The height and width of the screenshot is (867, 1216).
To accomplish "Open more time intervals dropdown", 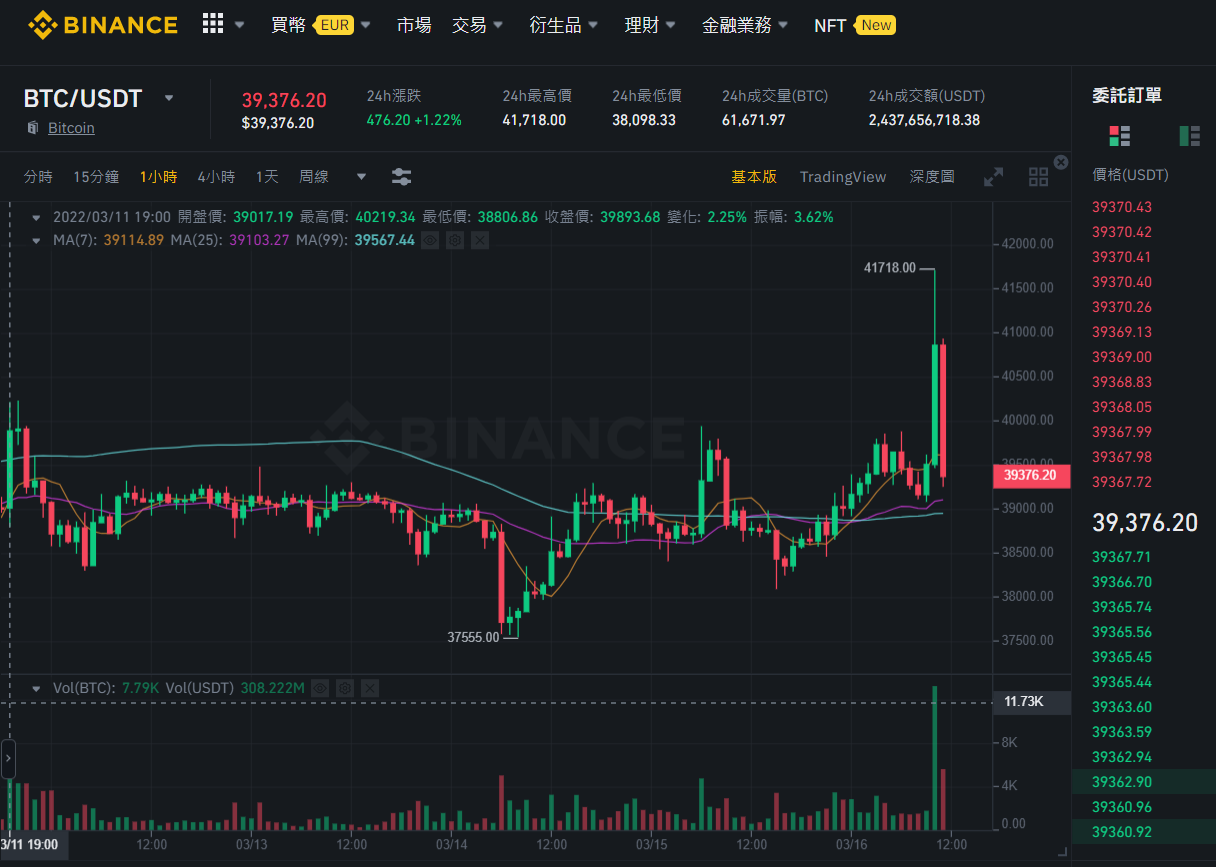I will (361, 177).
